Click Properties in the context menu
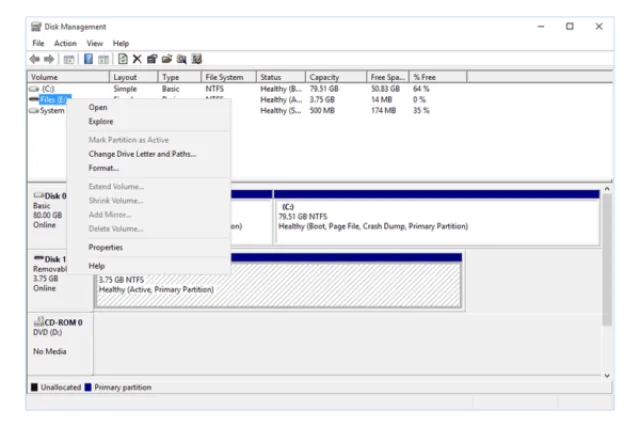The height and width of the screenshot is (427, 640). [106, 247]
